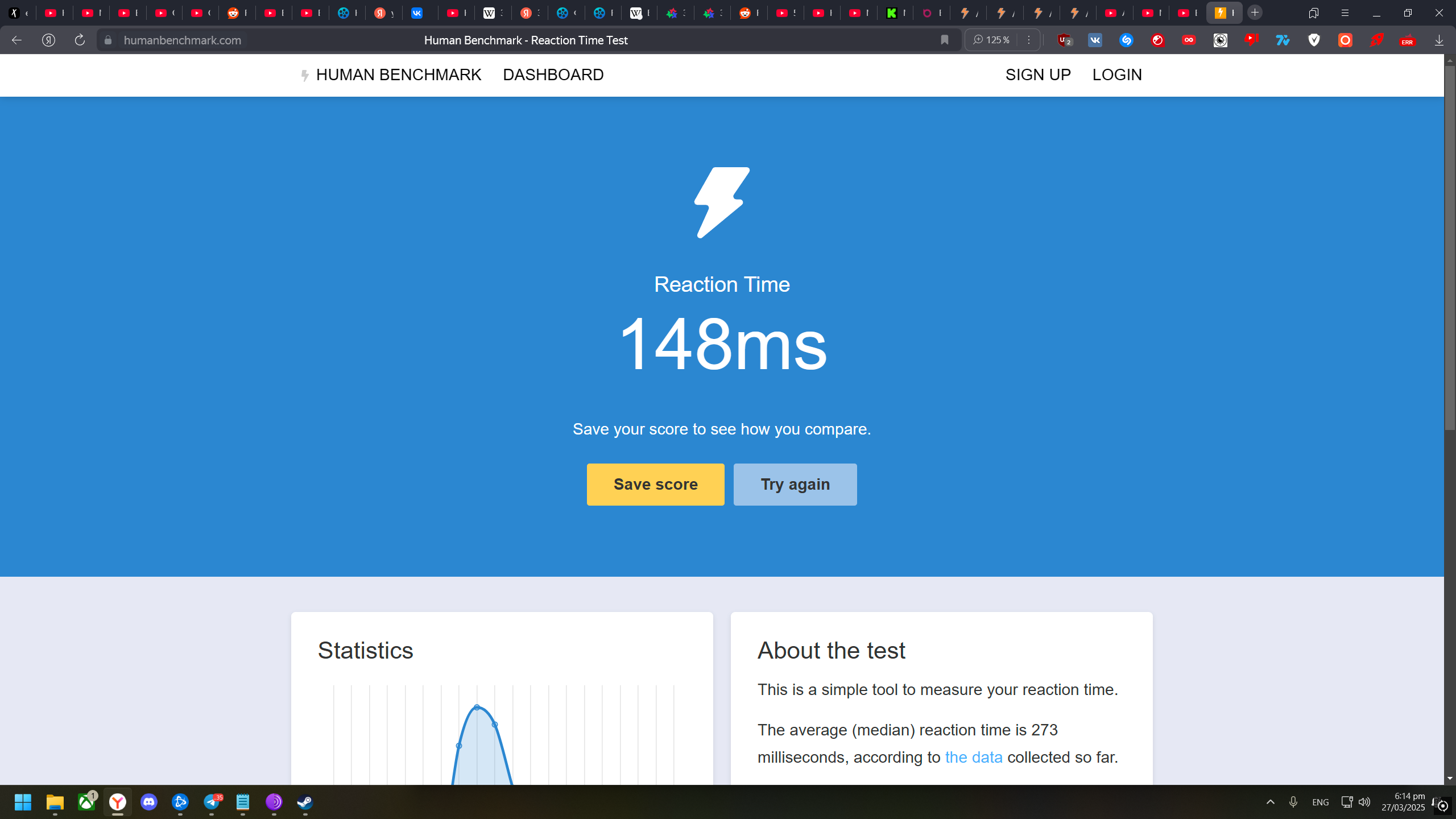Open 'the data' link in About the test
Image resolution: width=1456 pixels, height=819 pixels.
(974, 757)
